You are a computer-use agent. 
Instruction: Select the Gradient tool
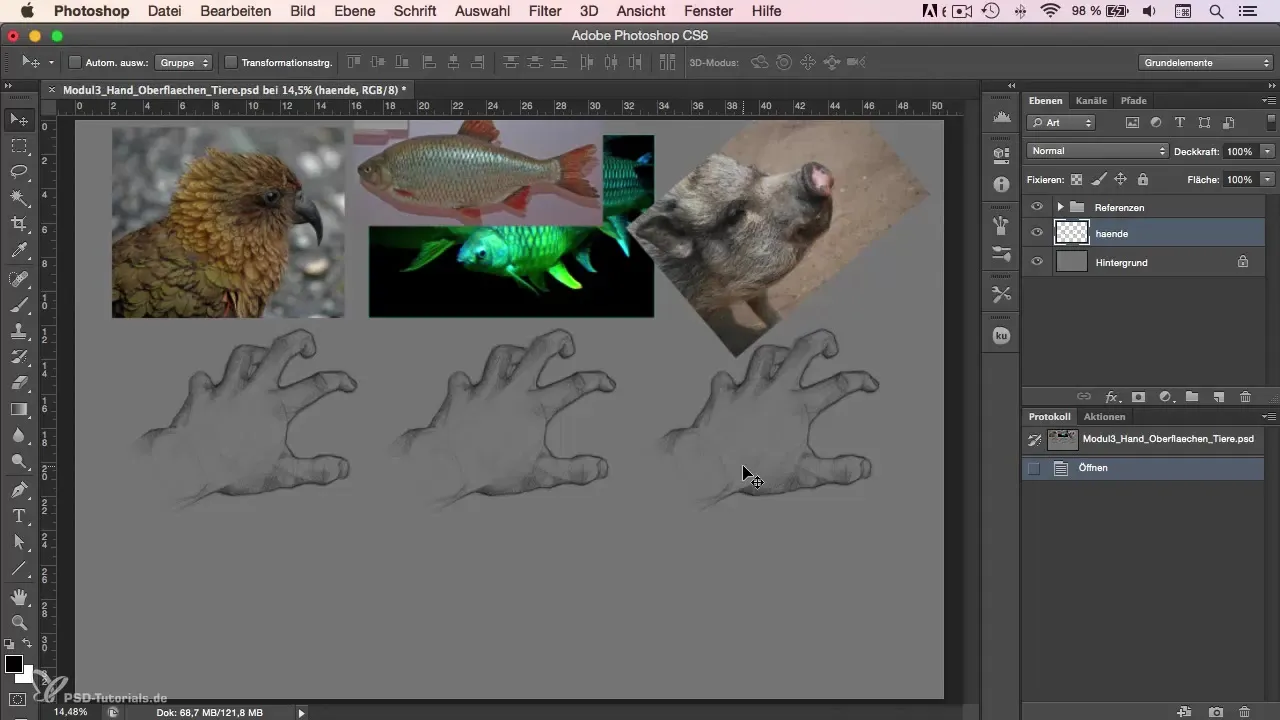19,409
